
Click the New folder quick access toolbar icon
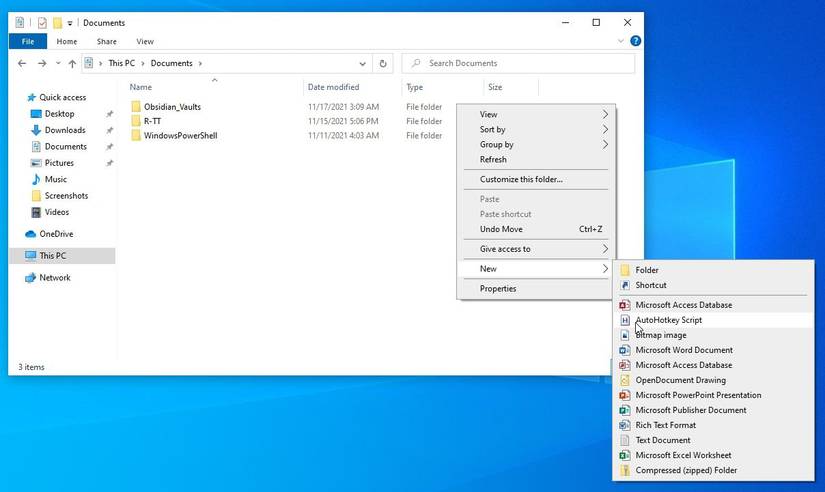coord(57,23)
